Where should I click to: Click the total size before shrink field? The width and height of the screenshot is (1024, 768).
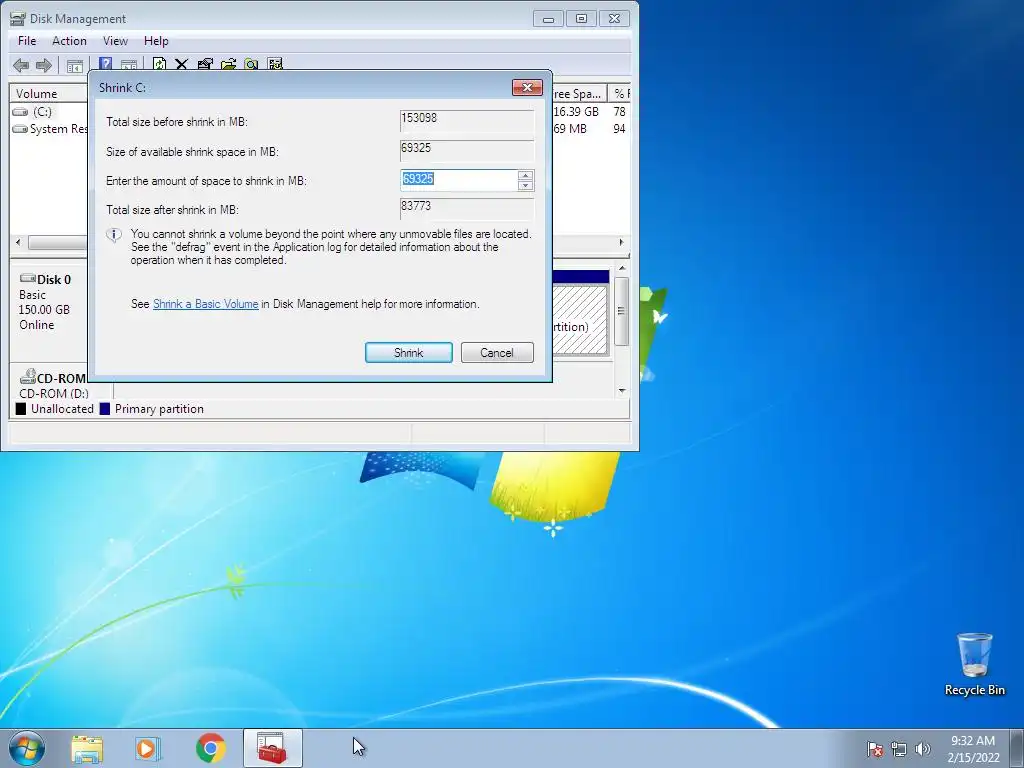[x=467, y=121]
